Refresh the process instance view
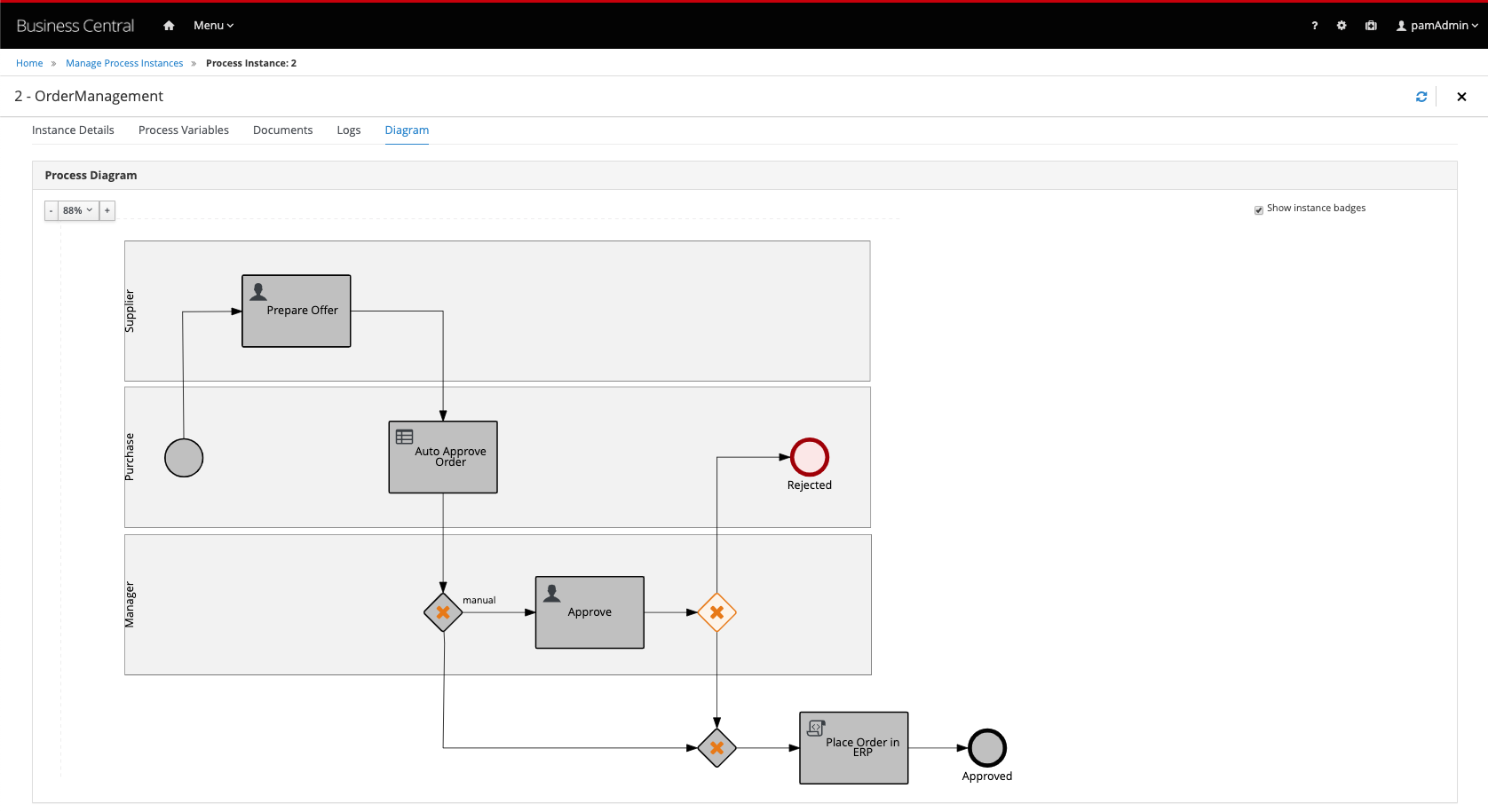This screenshot has height=812, width=1488. pos(1421,97)
